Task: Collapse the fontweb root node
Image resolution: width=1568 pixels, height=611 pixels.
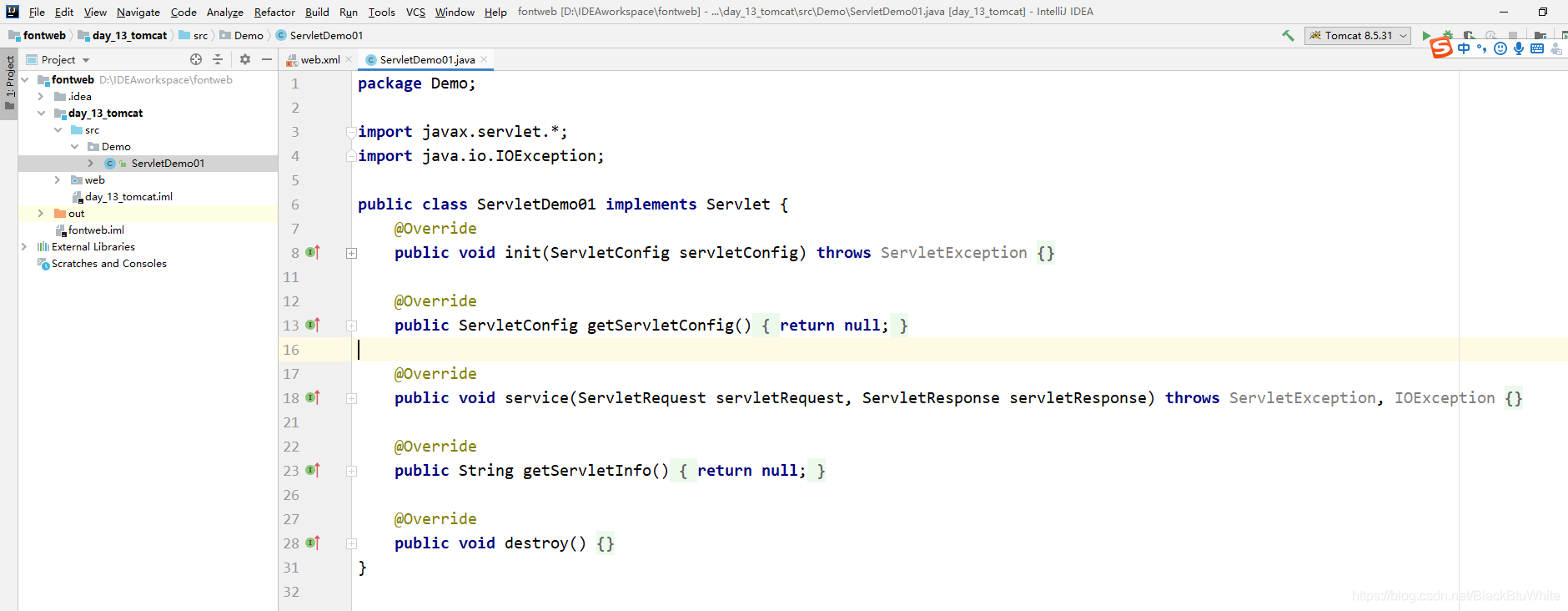Action: coord(25,80)
